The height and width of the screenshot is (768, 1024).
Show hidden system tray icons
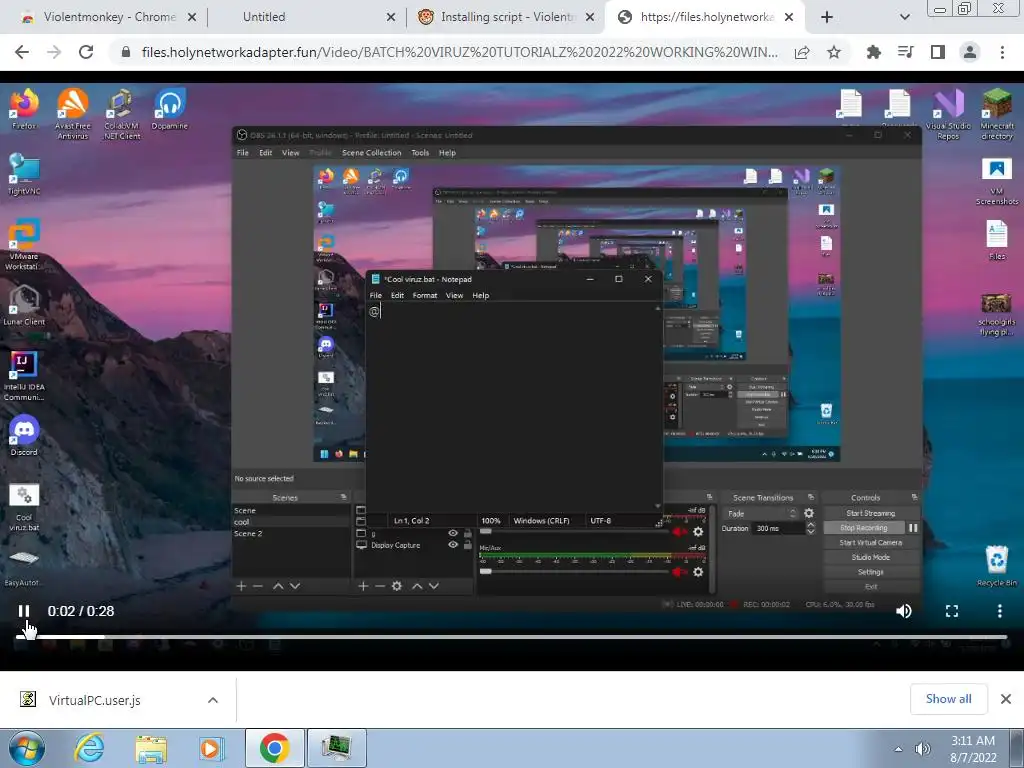[899, 749]
